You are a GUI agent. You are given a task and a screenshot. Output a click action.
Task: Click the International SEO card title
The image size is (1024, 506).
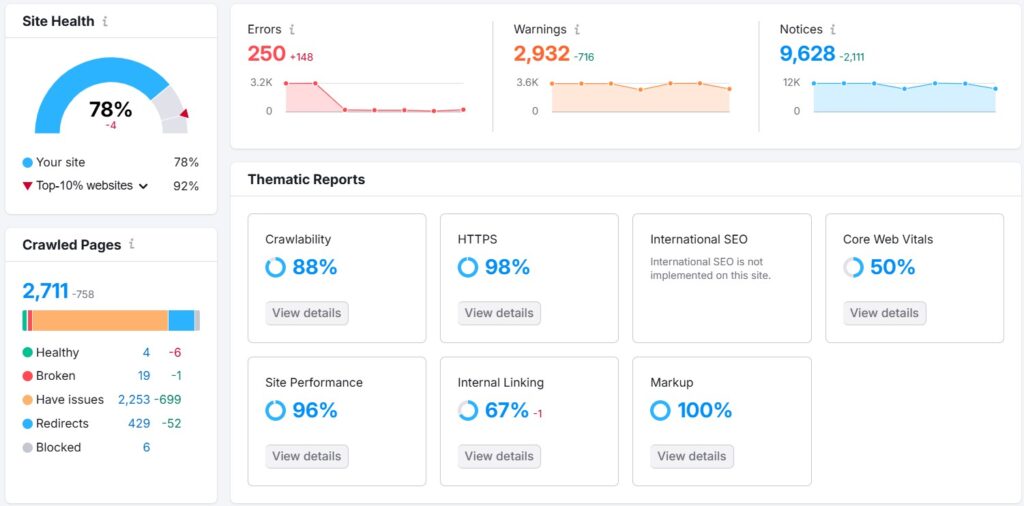(699, 240)
